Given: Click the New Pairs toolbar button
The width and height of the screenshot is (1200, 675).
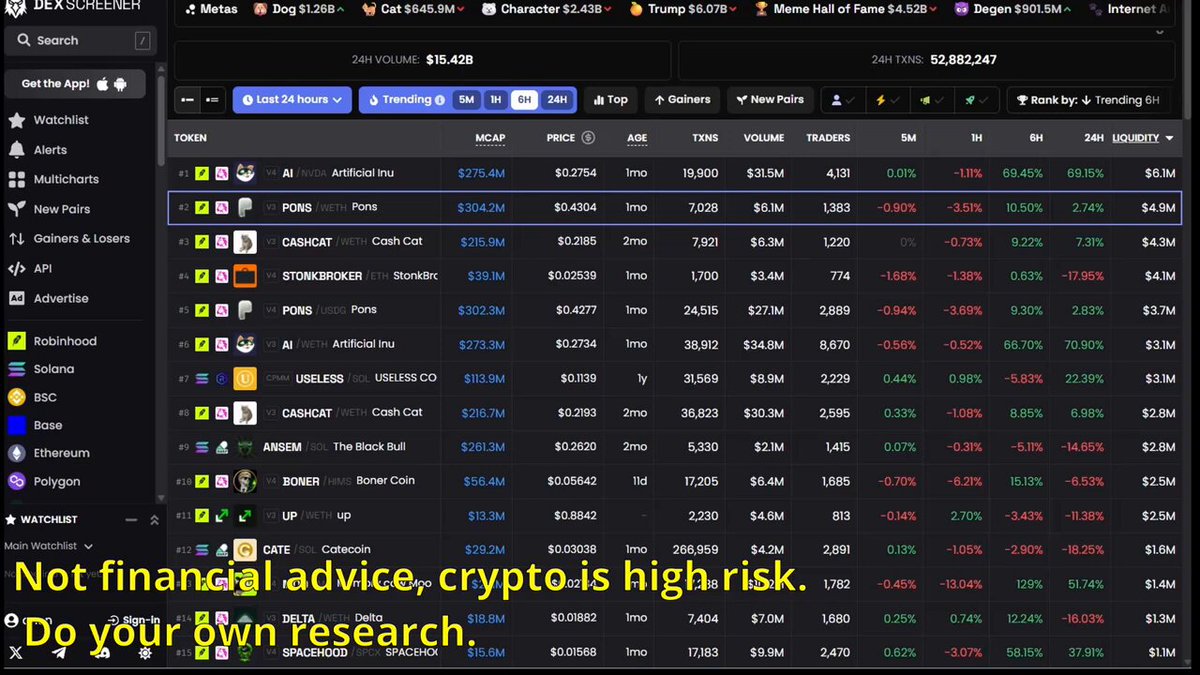Looking at the screenshot, I should [770, 100].
